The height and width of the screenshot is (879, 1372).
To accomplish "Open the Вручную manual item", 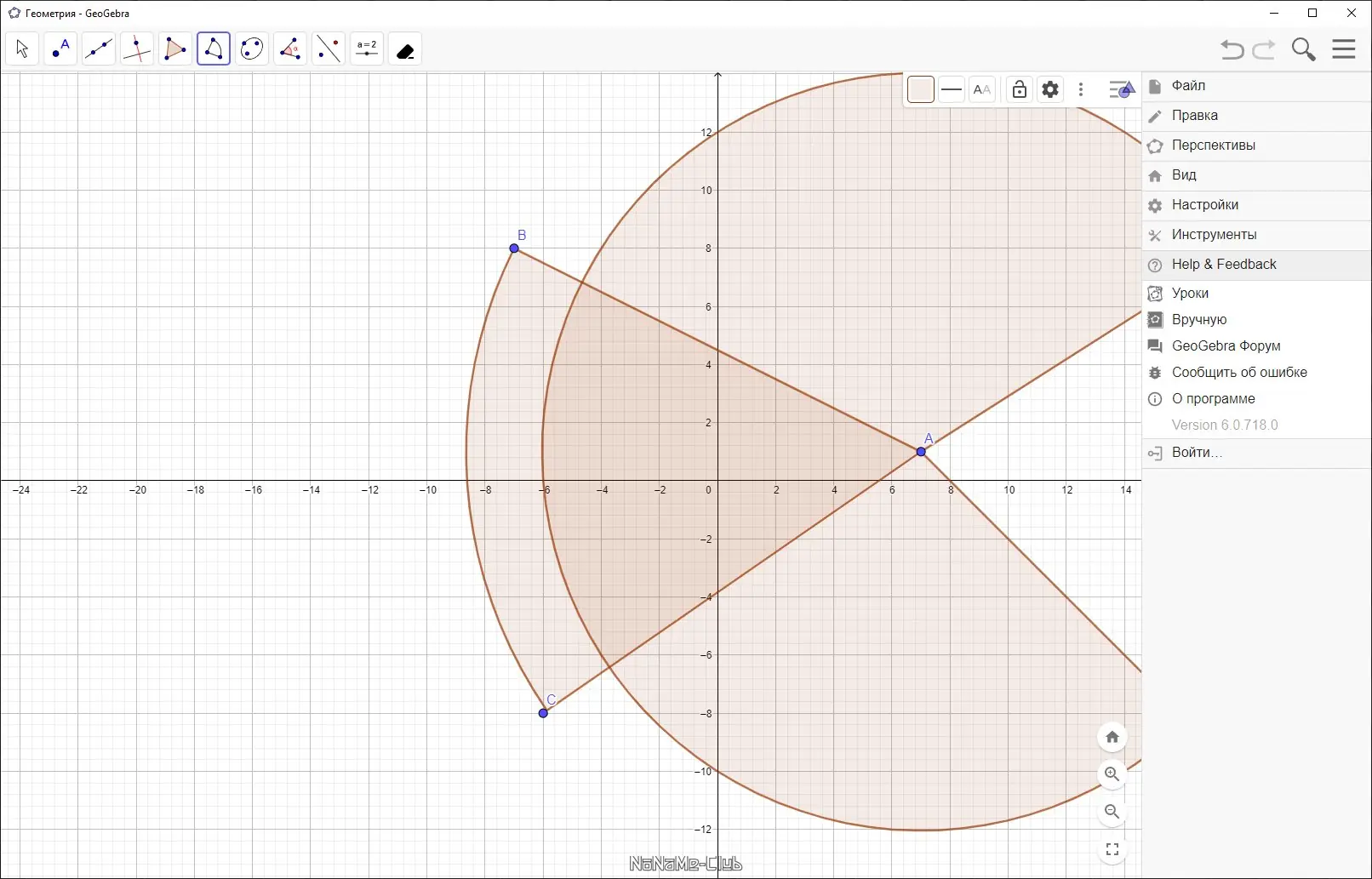I will coord(1257,320).
